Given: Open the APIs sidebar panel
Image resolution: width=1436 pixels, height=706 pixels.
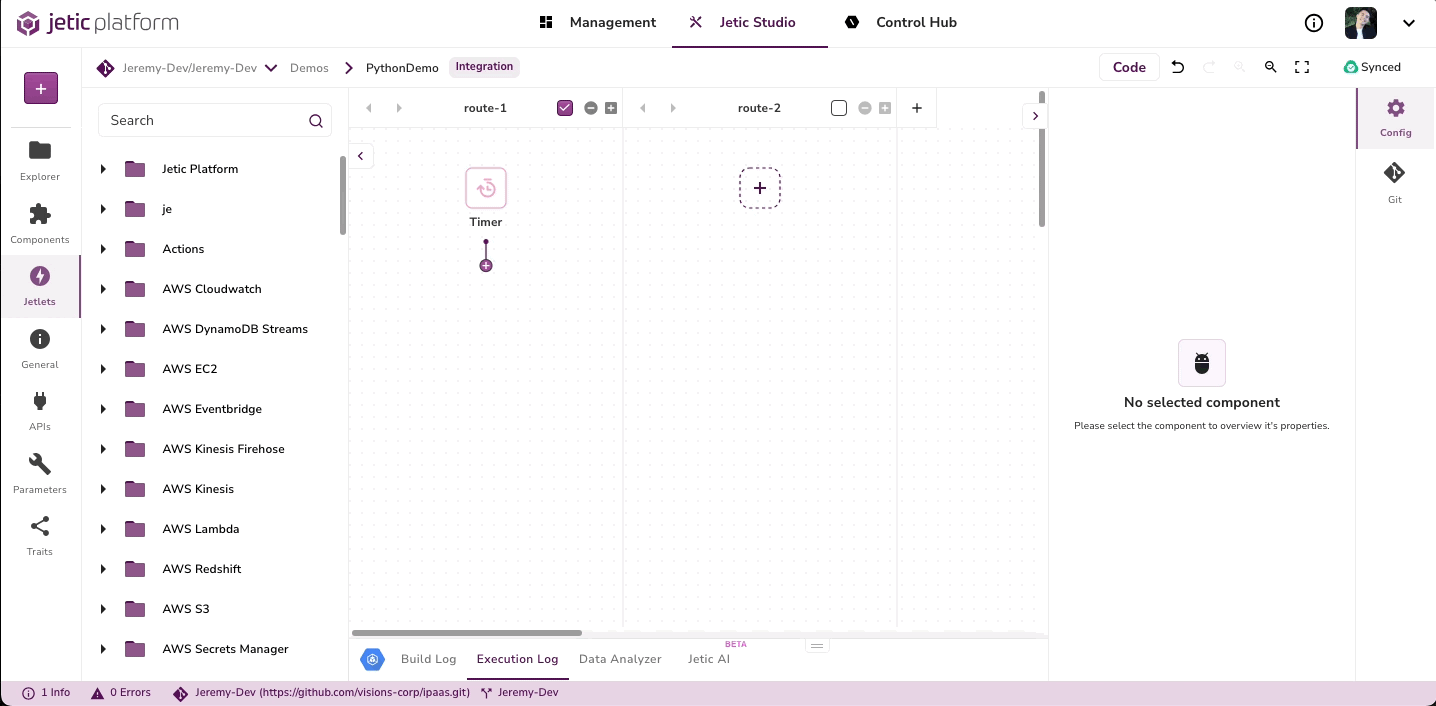Looking at the screenshot, I should 40,410.
